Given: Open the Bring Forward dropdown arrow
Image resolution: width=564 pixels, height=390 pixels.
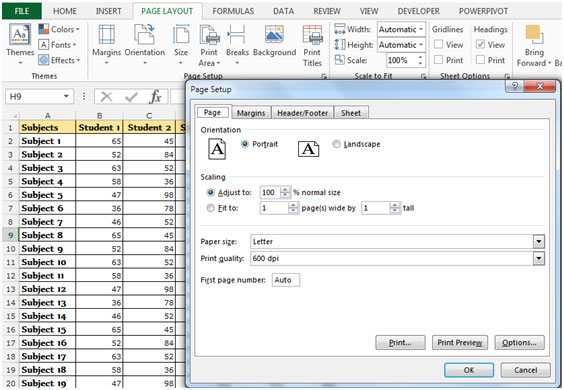Looking at the screenshot, I should point(549,63).
